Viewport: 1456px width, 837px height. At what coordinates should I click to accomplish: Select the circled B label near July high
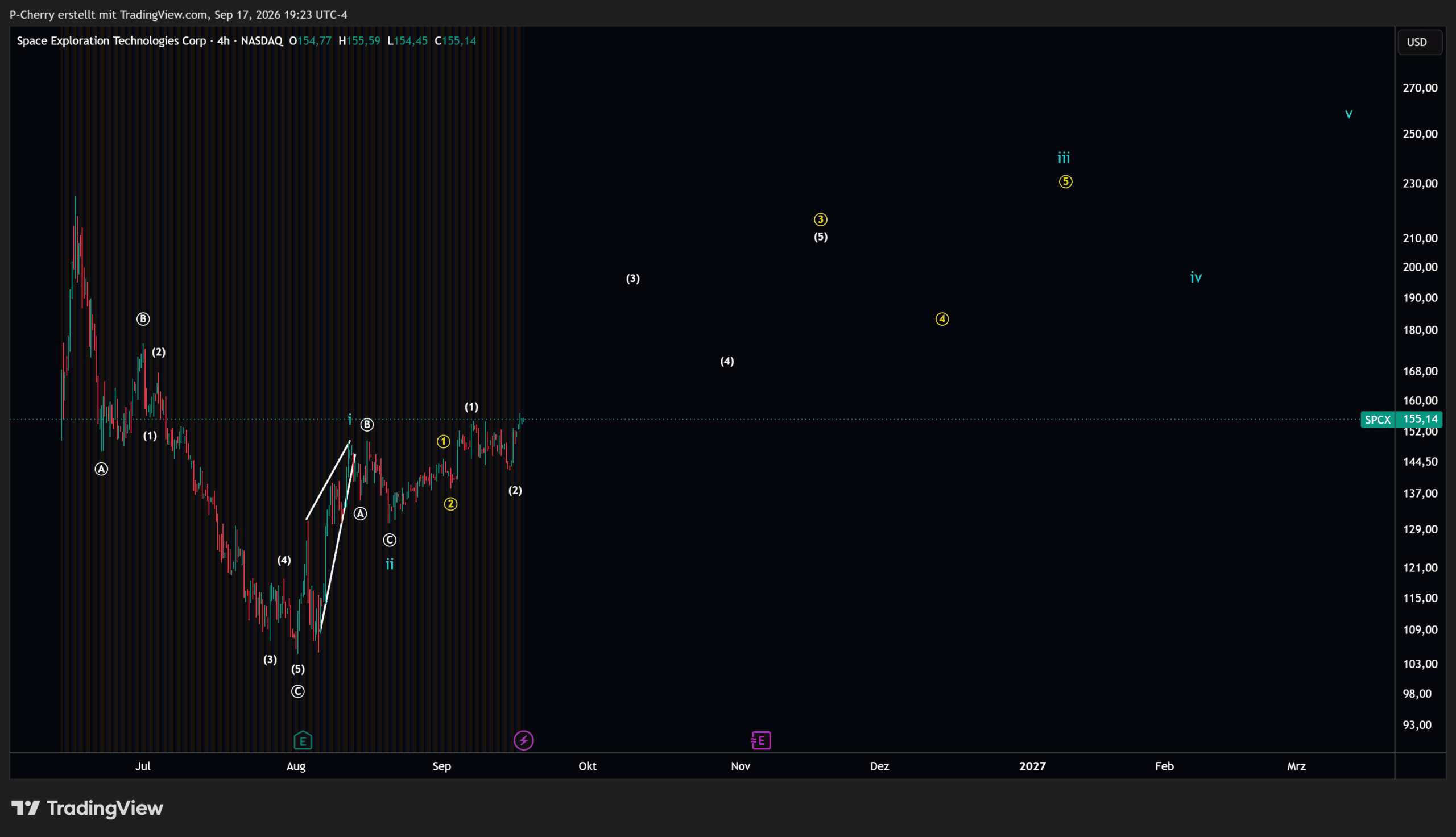tap(143, 319)
